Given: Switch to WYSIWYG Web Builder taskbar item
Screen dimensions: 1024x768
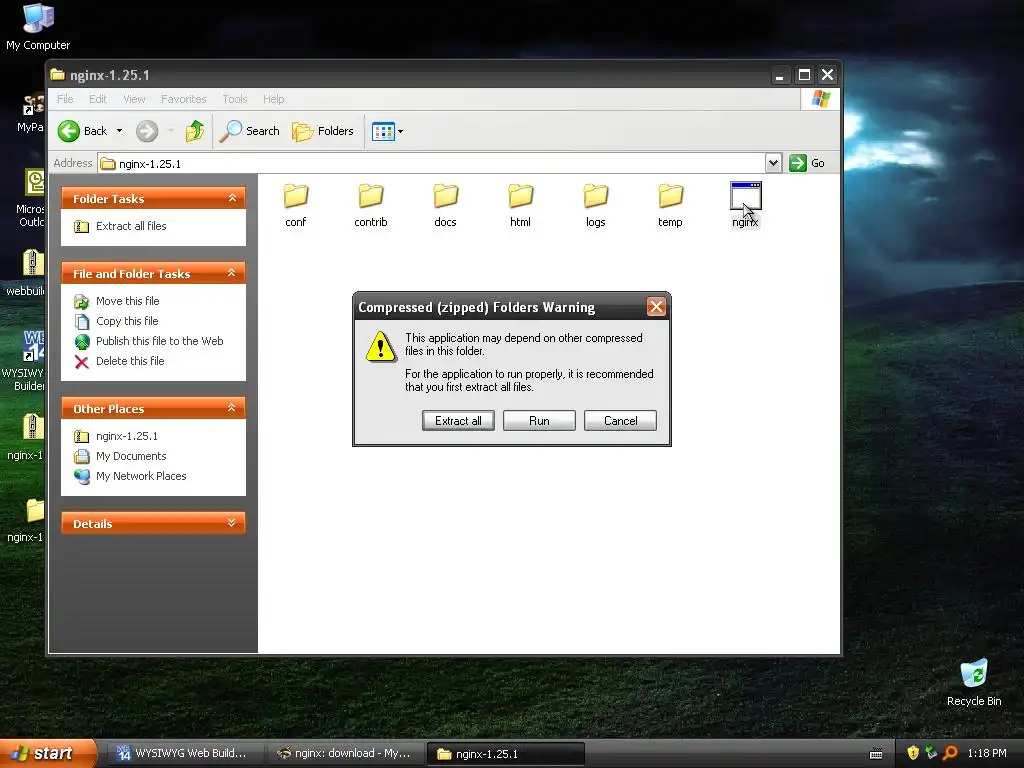Looking at the screenshot, I should point(183,753).
